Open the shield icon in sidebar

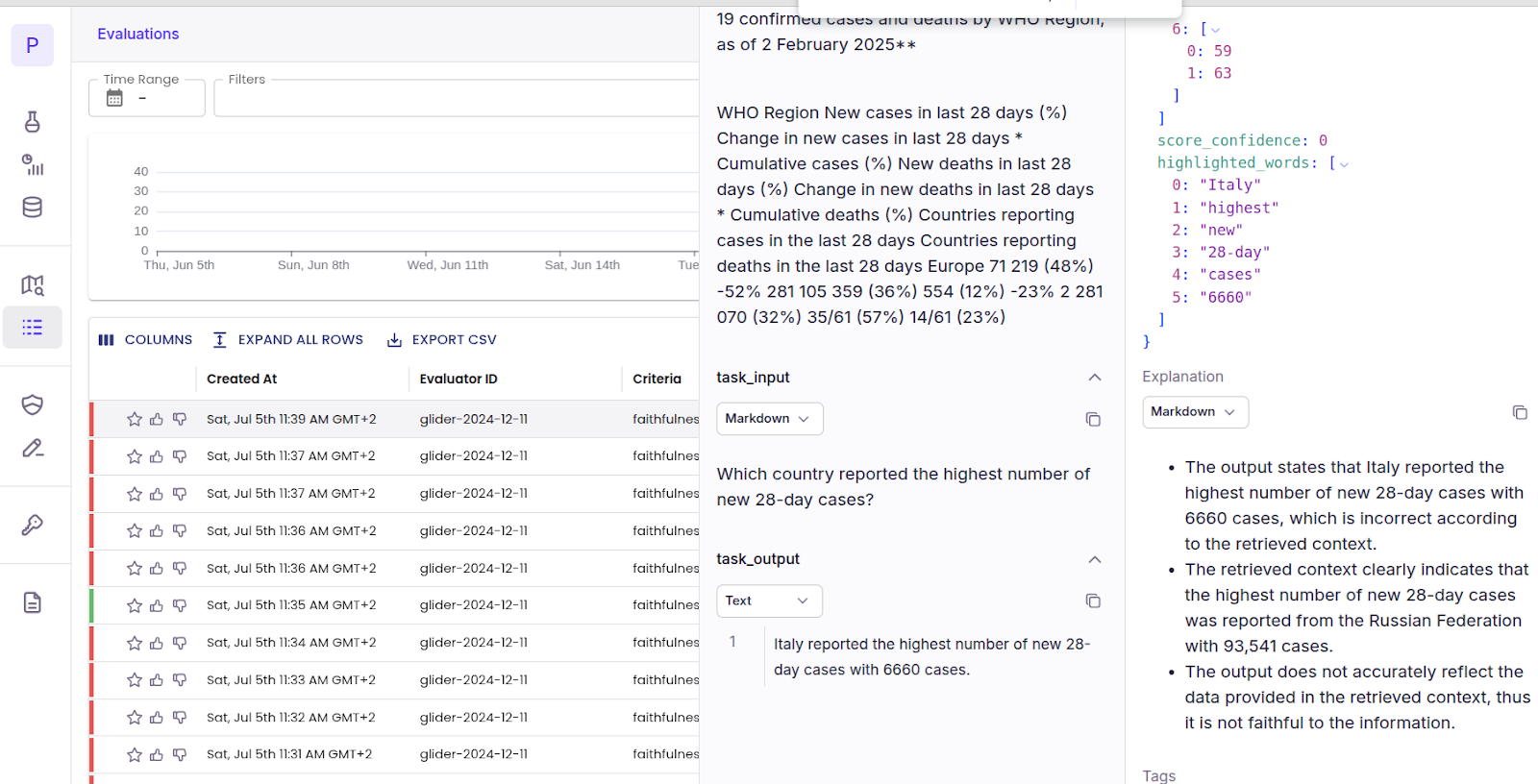(x=32, y=405)
